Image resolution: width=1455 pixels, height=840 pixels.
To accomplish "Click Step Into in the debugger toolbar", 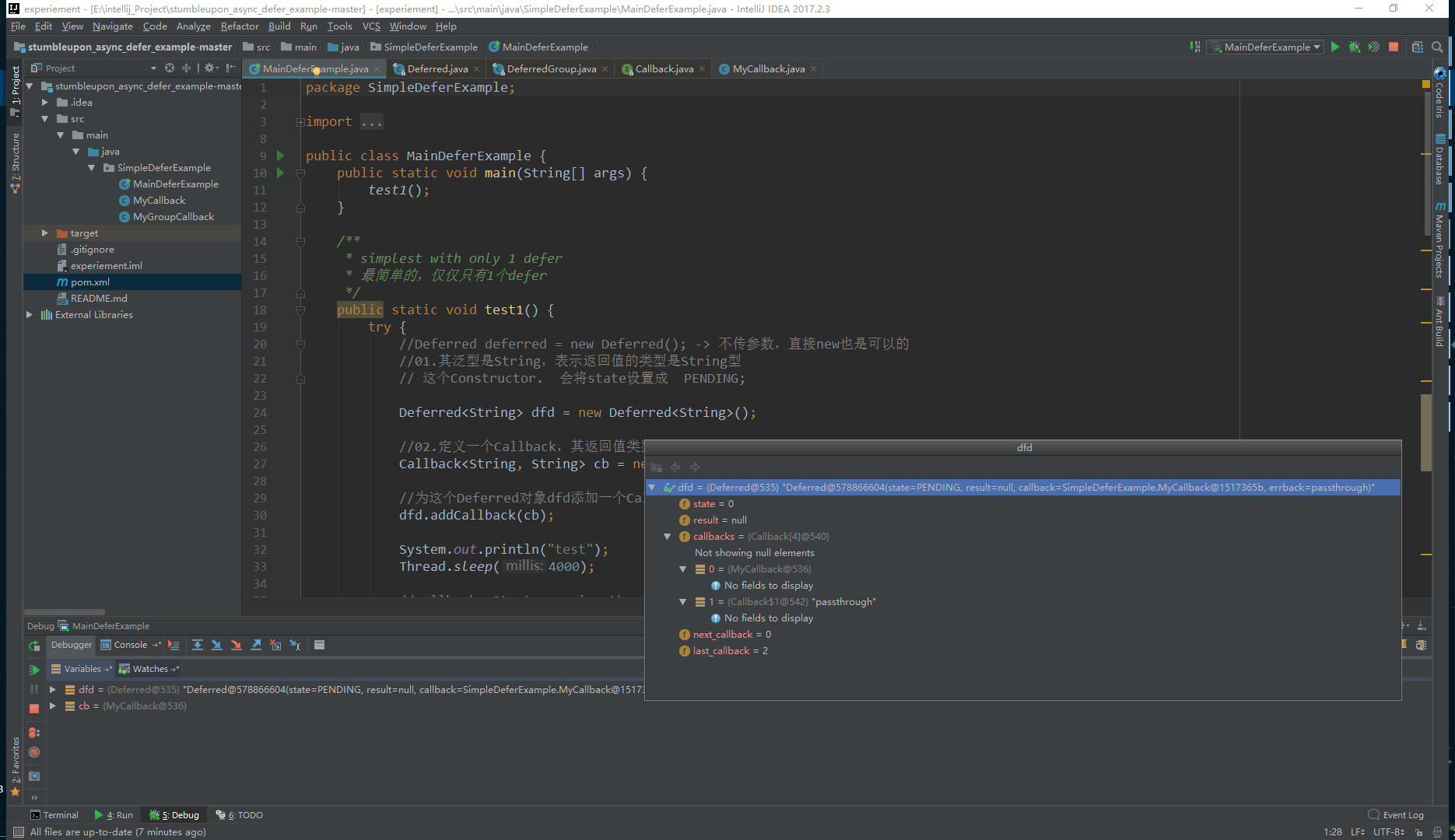I will click(217, 645).
